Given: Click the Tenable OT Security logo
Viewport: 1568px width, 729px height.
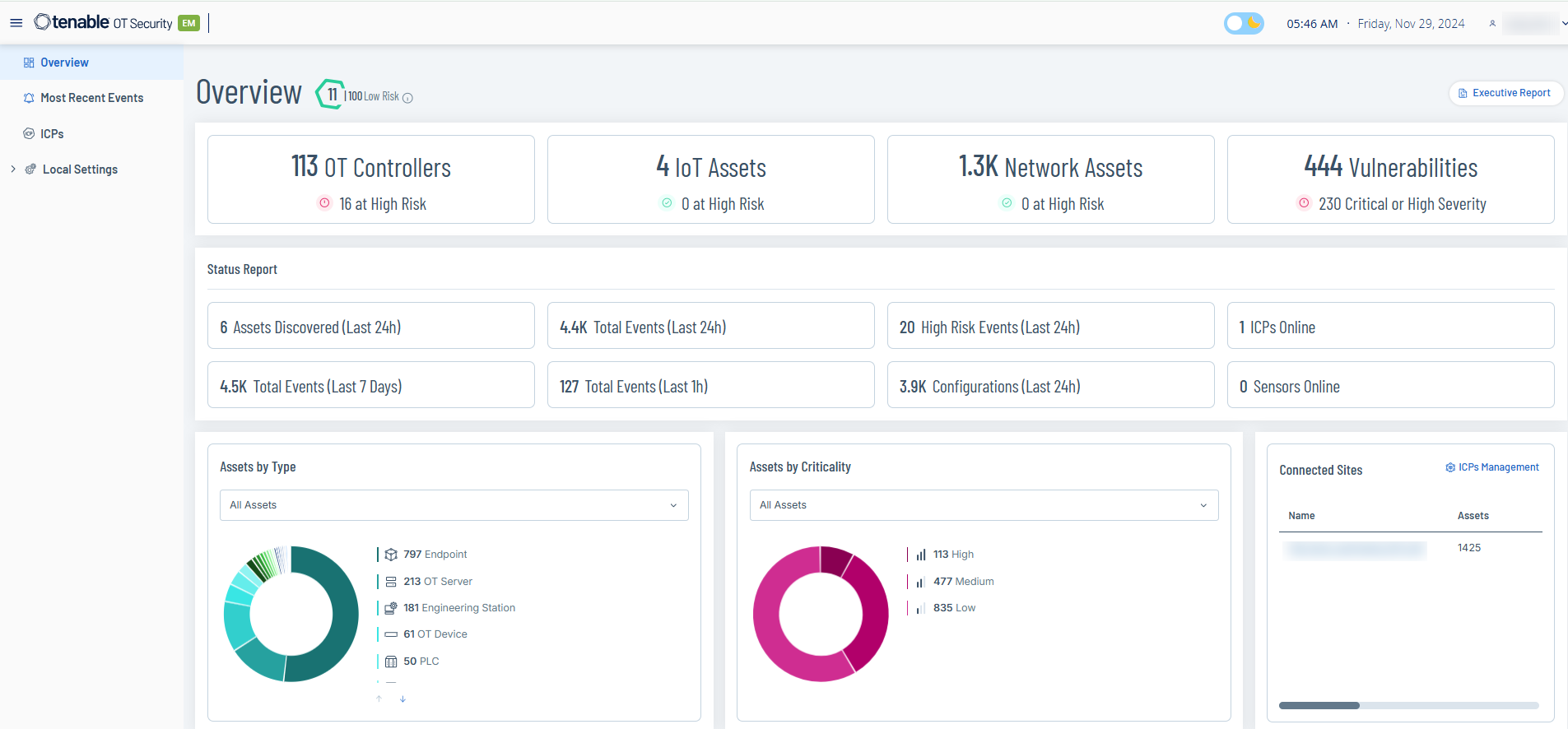Looking at the screenshot, I should click(x=103, y=23).
